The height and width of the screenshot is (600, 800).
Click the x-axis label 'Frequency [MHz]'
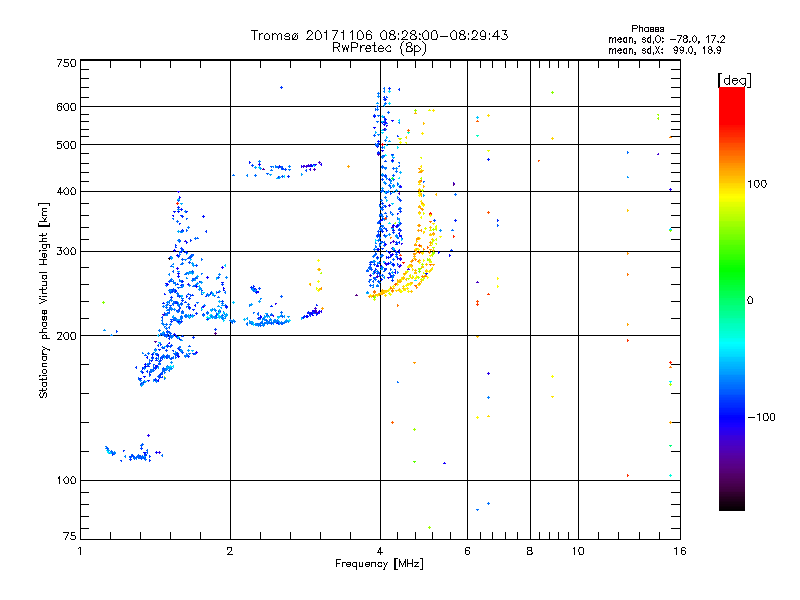(379, 564)
